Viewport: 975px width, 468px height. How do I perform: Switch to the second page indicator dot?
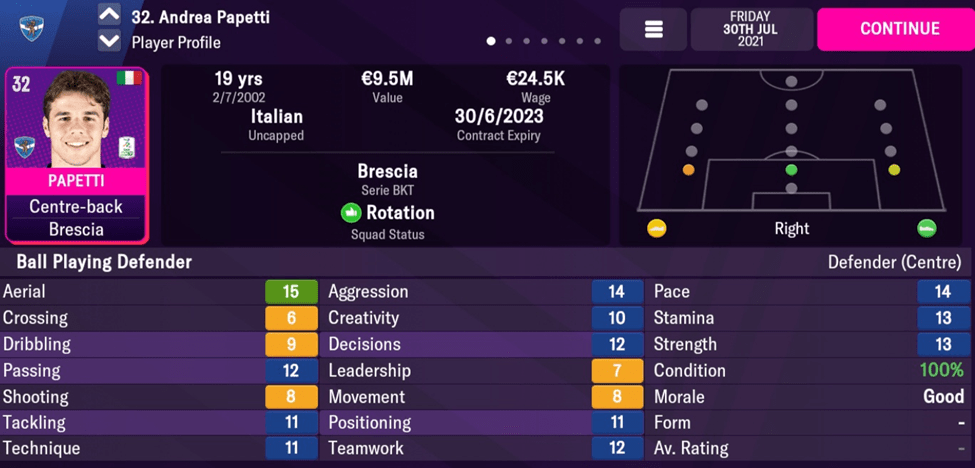(509, 42)
